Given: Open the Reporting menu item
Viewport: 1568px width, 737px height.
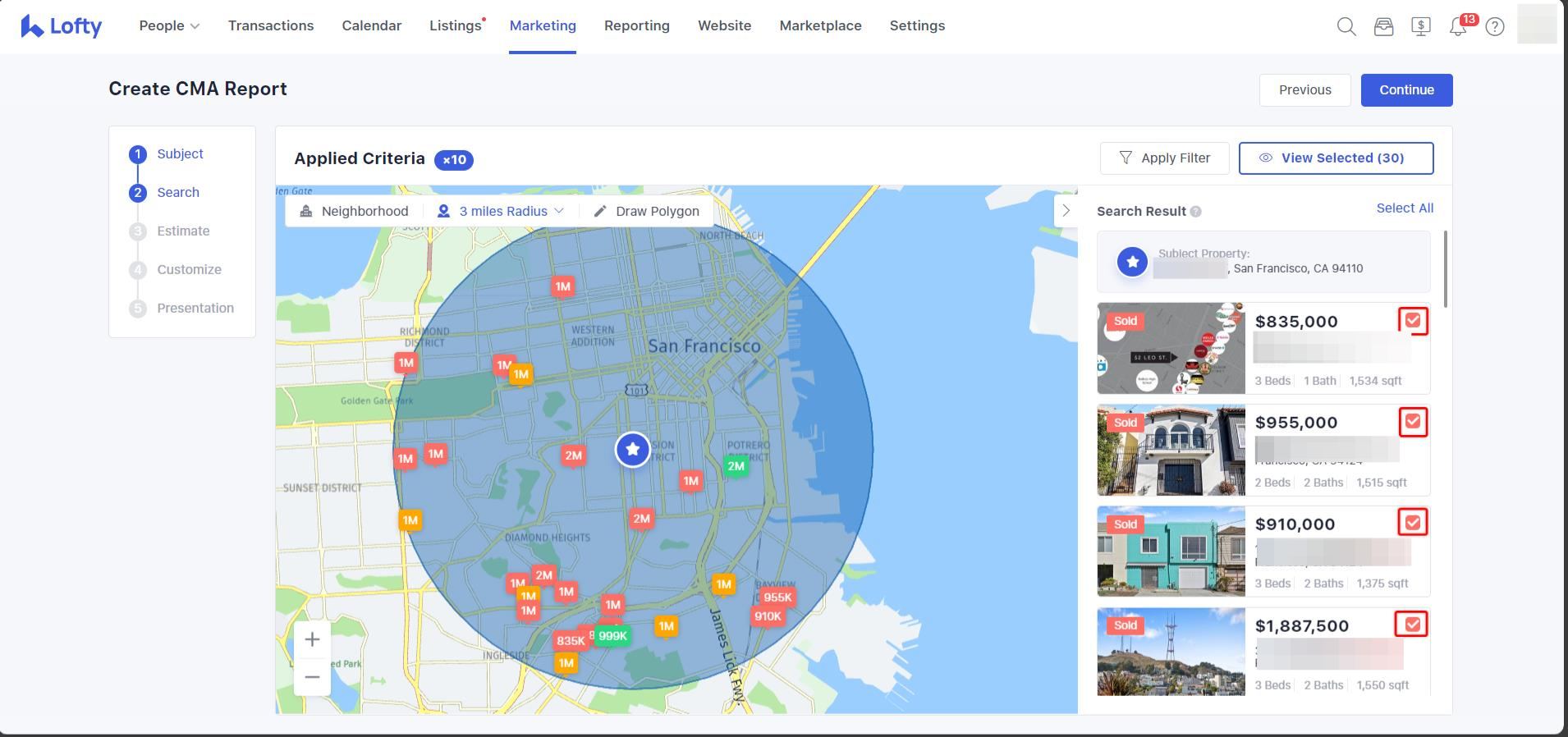Looking at the screenshot, I should [x=637, y=25].
